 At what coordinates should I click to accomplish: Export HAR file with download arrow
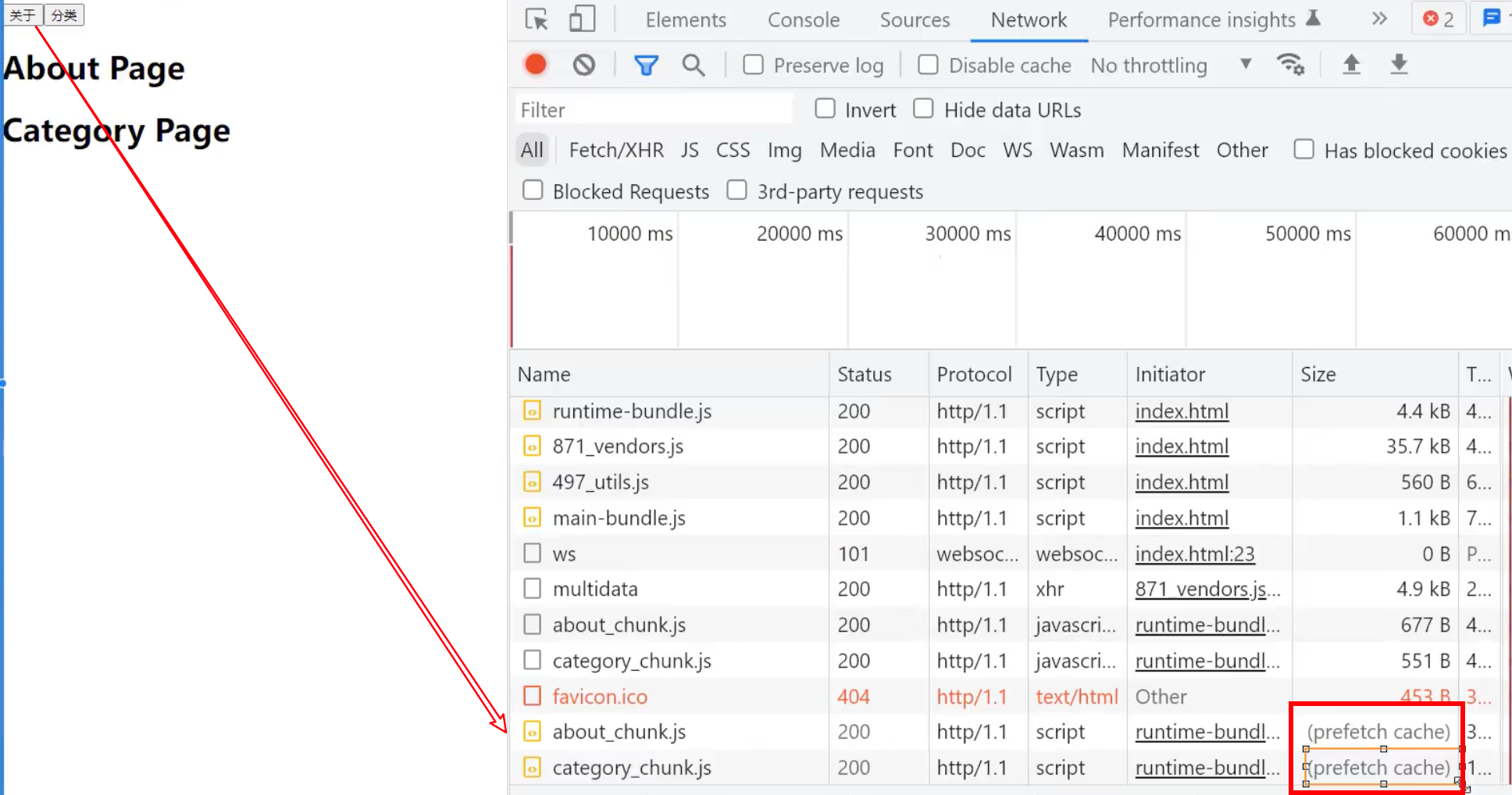pos(1399,65)
